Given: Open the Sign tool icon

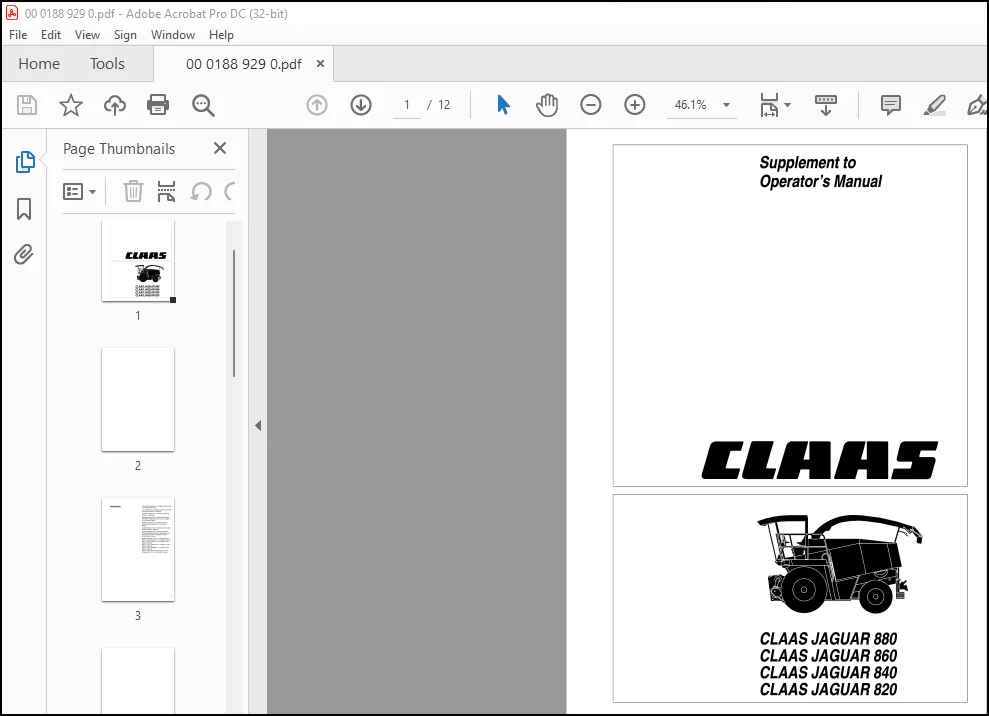Looking at the screenshot, I should pos(978,105).
